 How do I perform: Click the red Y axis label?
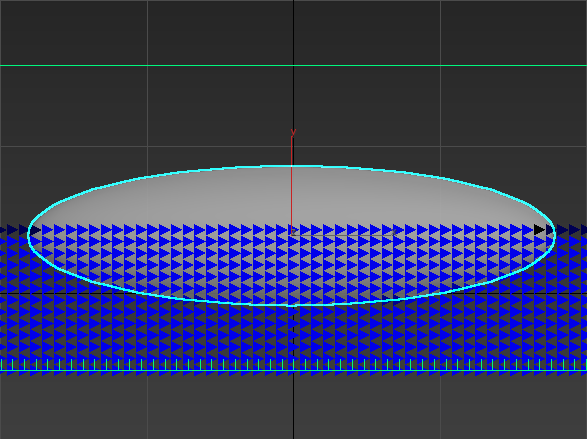[x=294, y=133]
